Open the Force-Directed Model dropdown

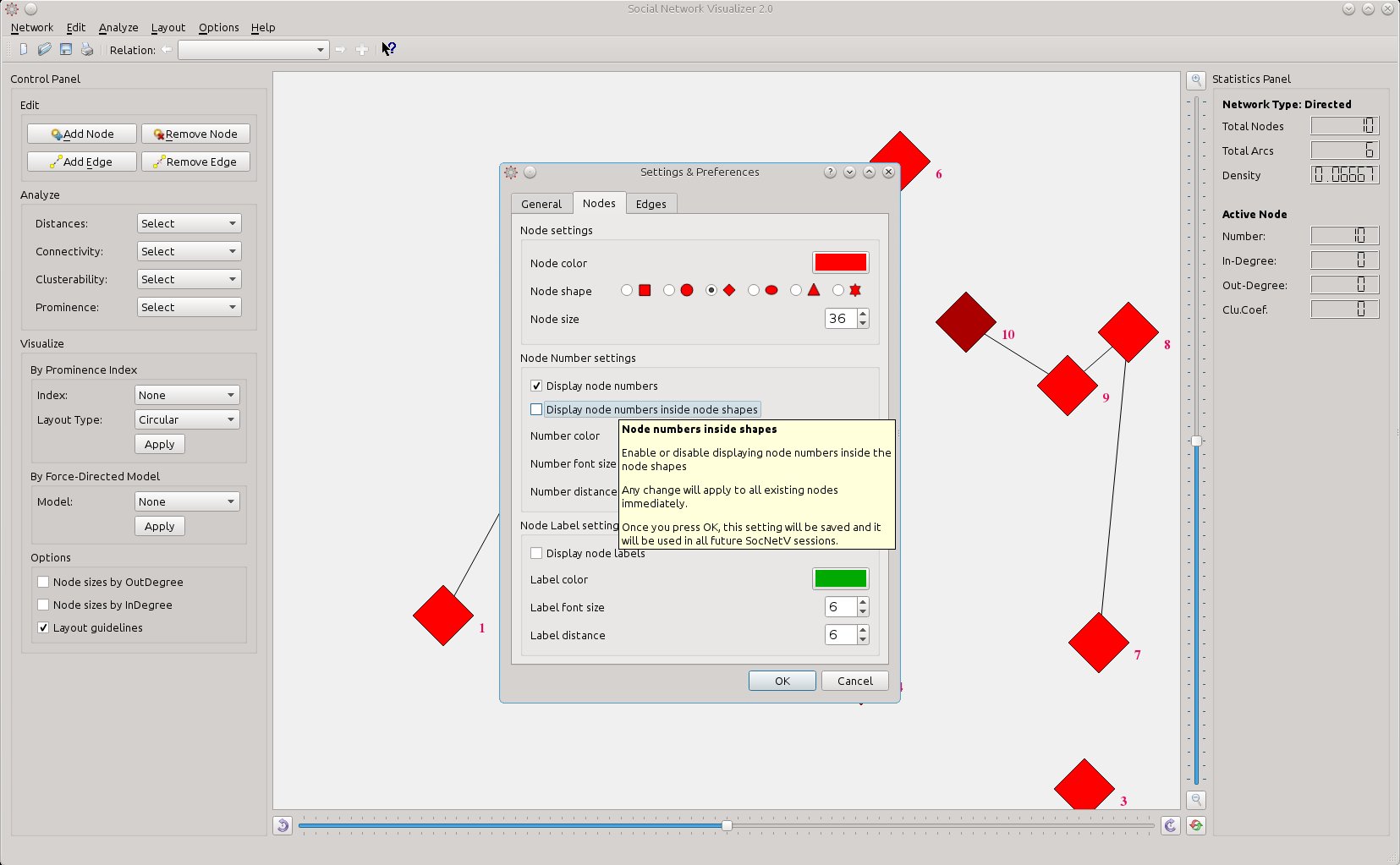click(187, 501)
